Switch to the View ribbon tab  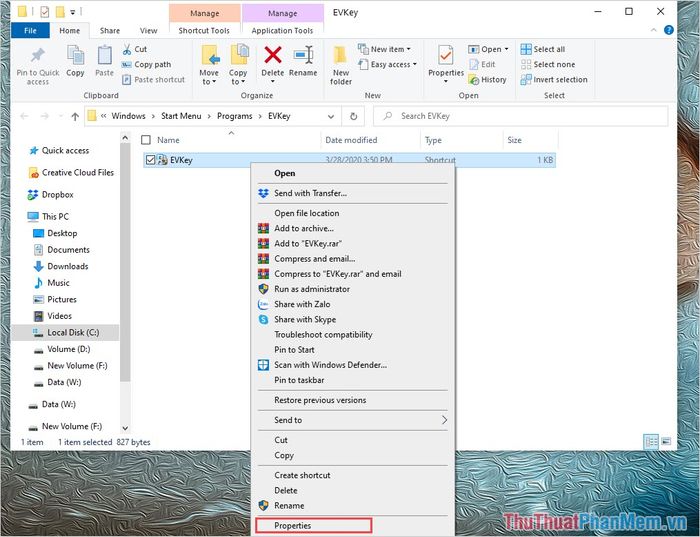[149, 31]
